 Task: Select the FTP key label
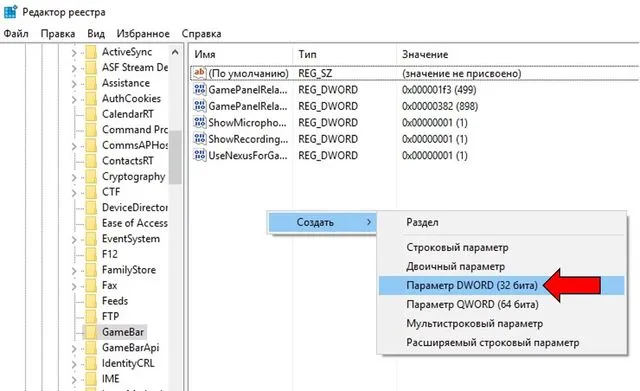click(110, 317)
